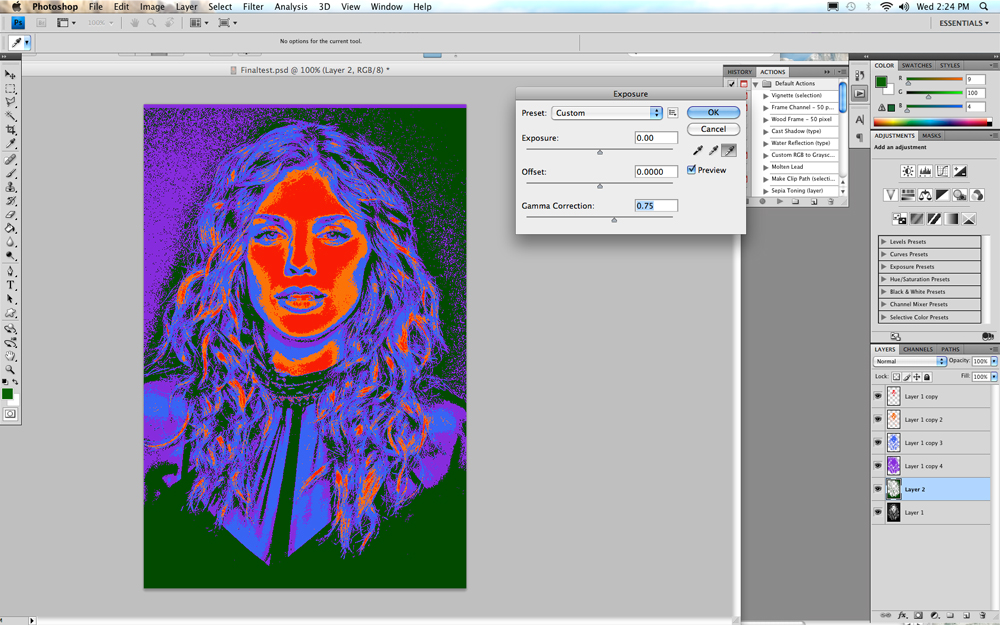Select the Horizontal Type tool
1000x625 pixels.
click(10, 285)
